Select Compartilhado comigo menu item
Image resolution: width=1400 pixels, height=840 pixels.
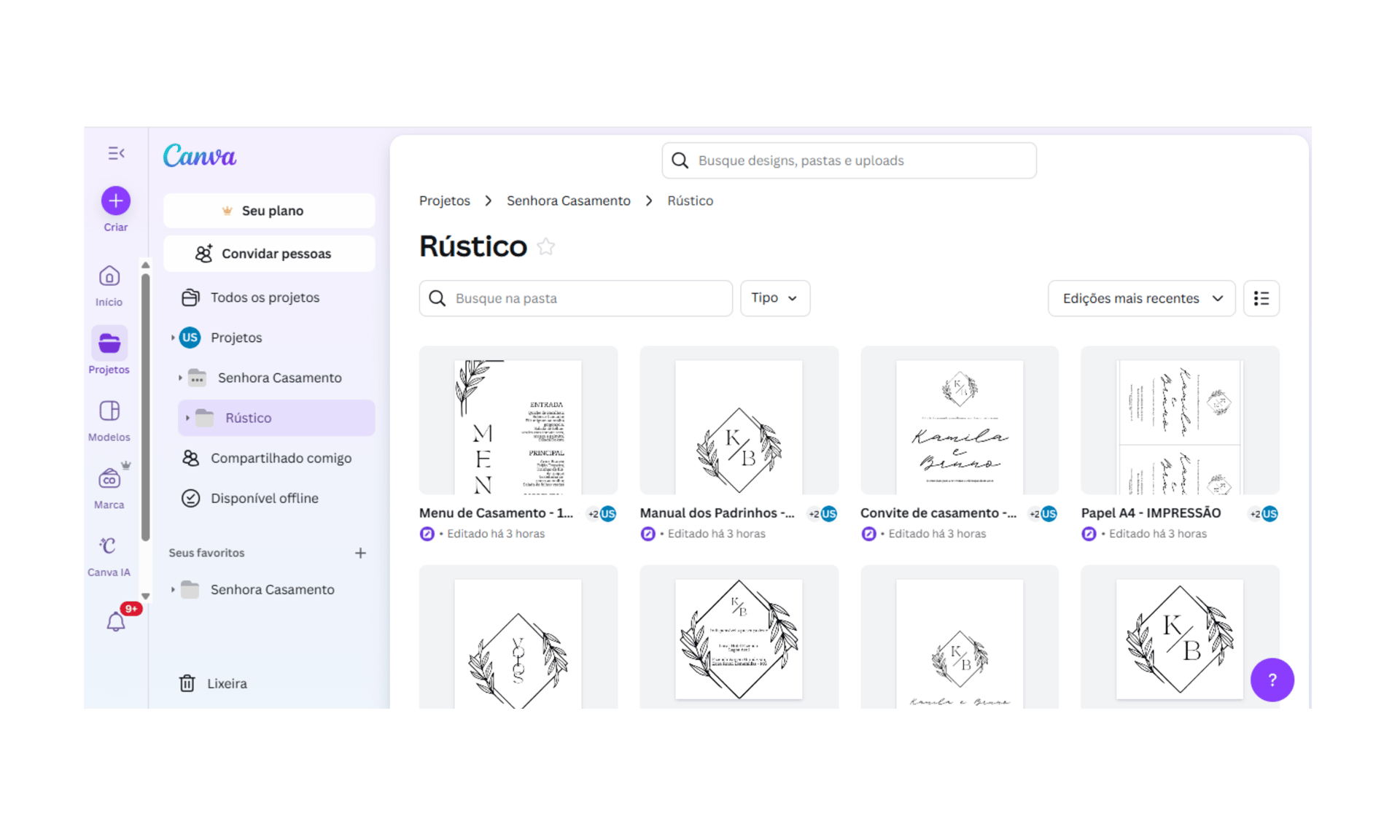281,458
